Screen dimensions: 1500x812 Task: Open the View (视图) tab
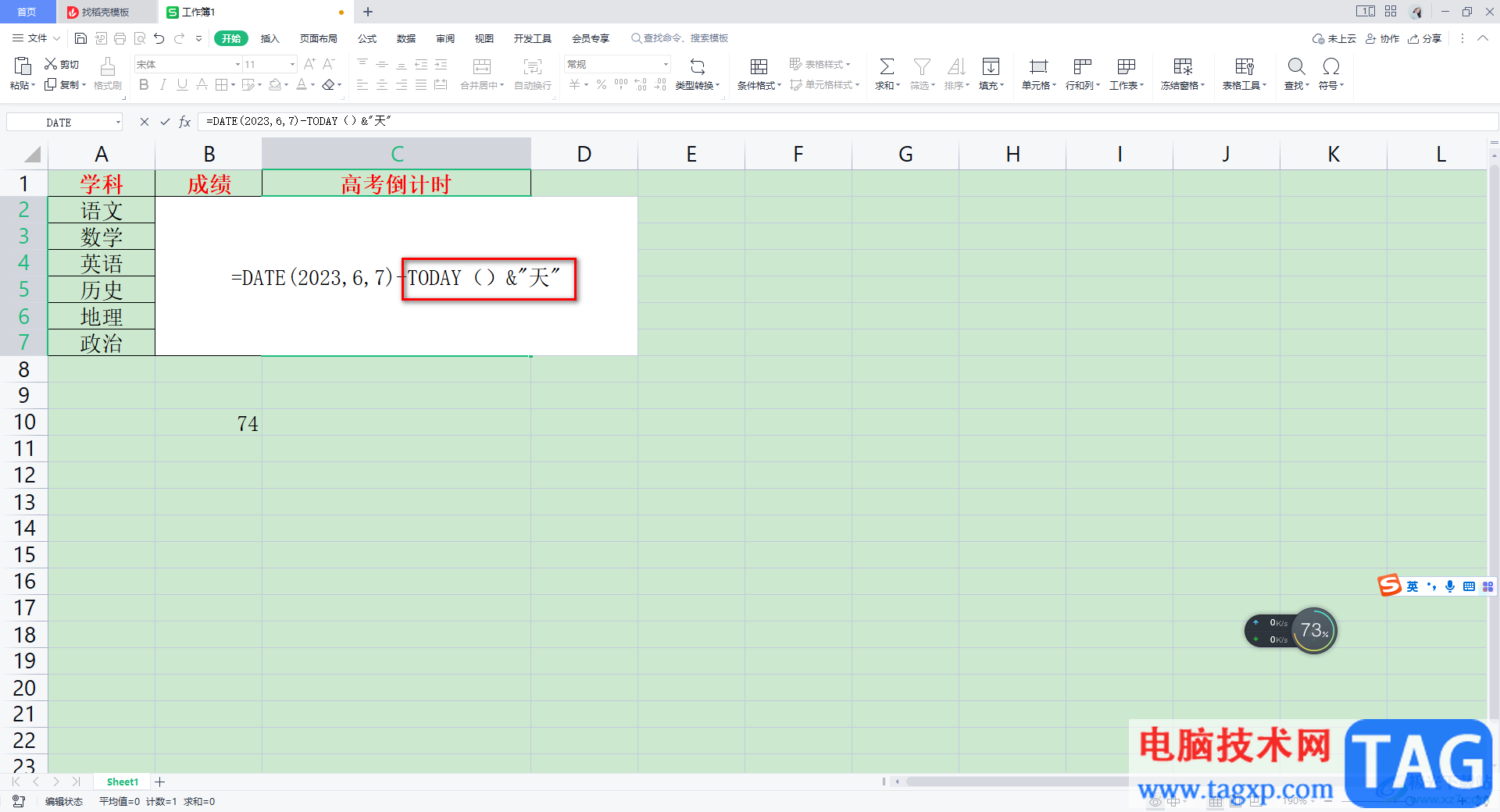coord(484,38)
